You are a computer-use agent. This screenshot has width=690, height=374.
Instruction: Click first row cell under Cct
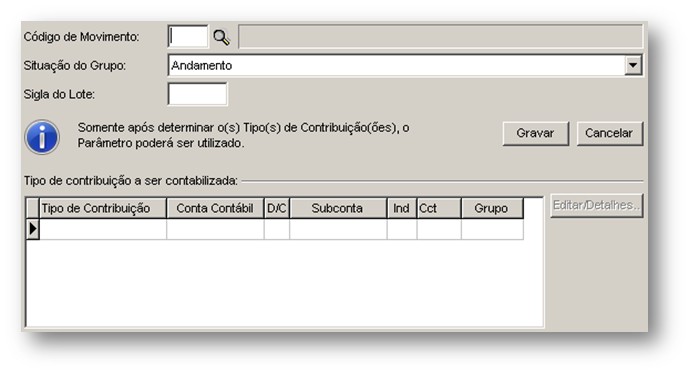(439, 229)
